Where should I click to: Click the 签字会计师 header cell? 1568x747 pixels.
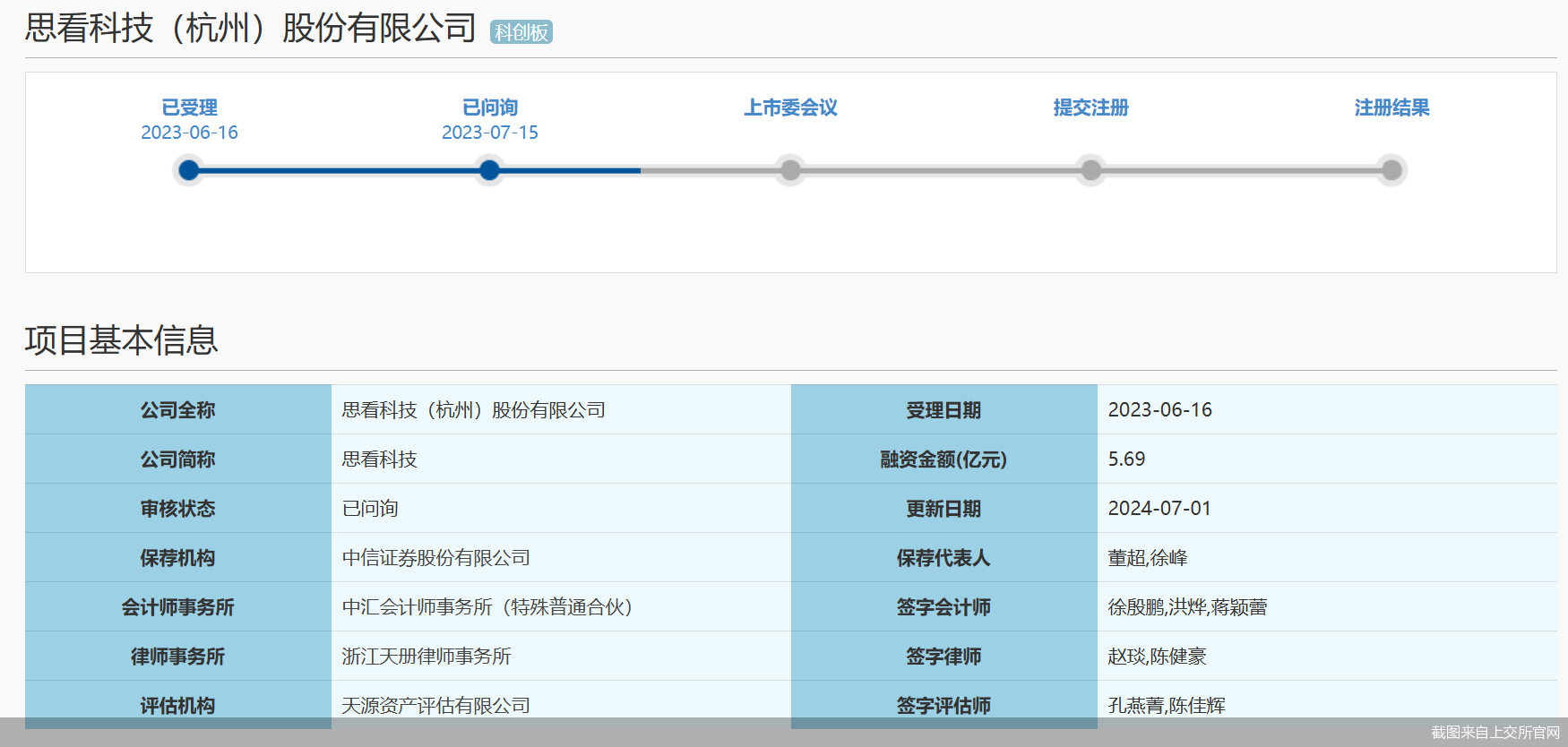[x=944, y=606]
